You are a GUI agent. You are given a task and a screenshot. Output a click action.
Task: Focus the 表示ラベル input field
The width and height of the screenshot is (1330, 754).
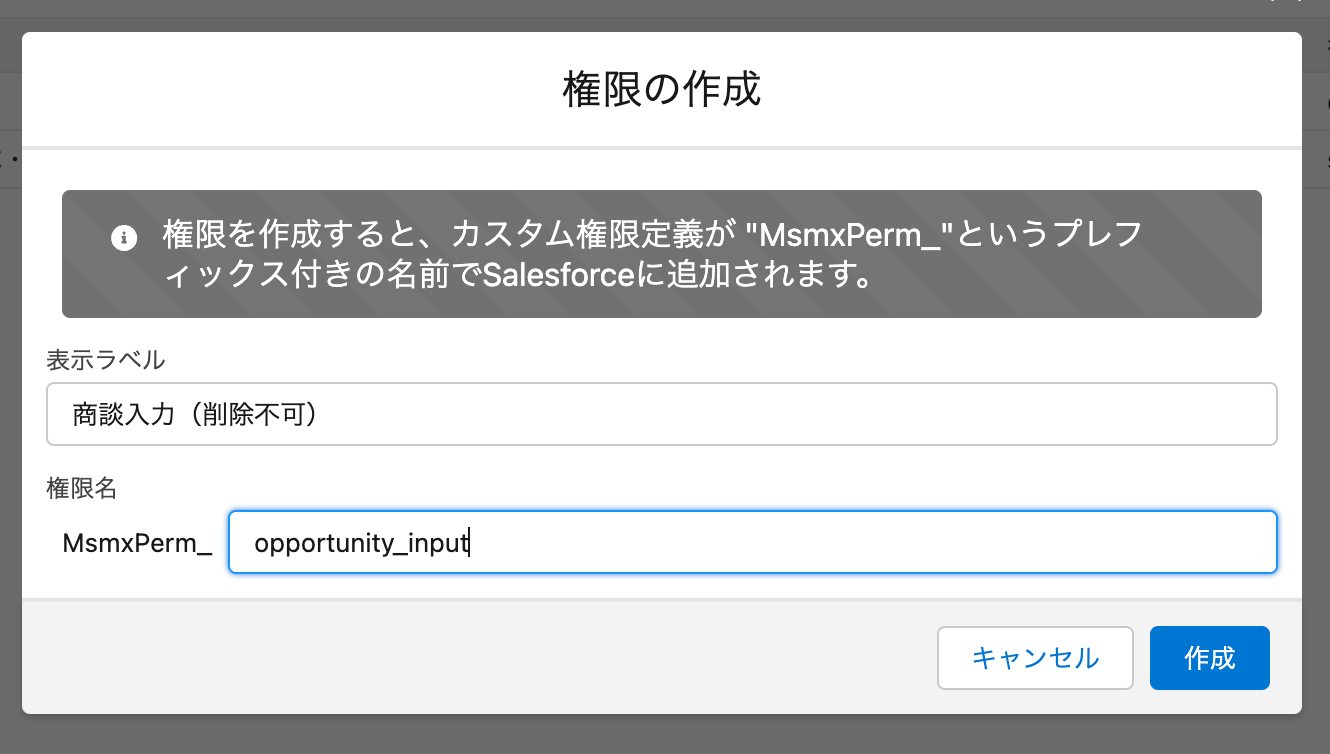662,414
